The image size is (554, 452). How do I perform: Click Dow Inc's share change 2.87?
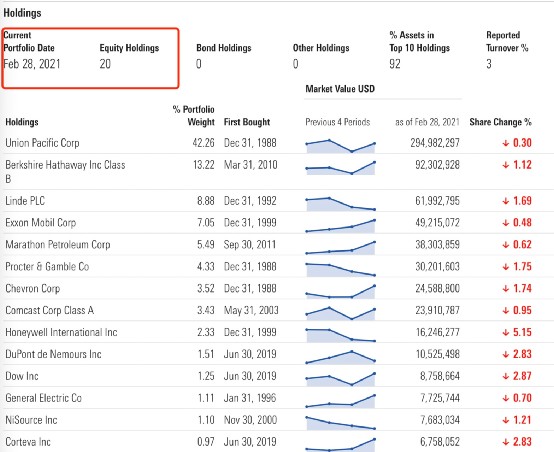[517, 376]
